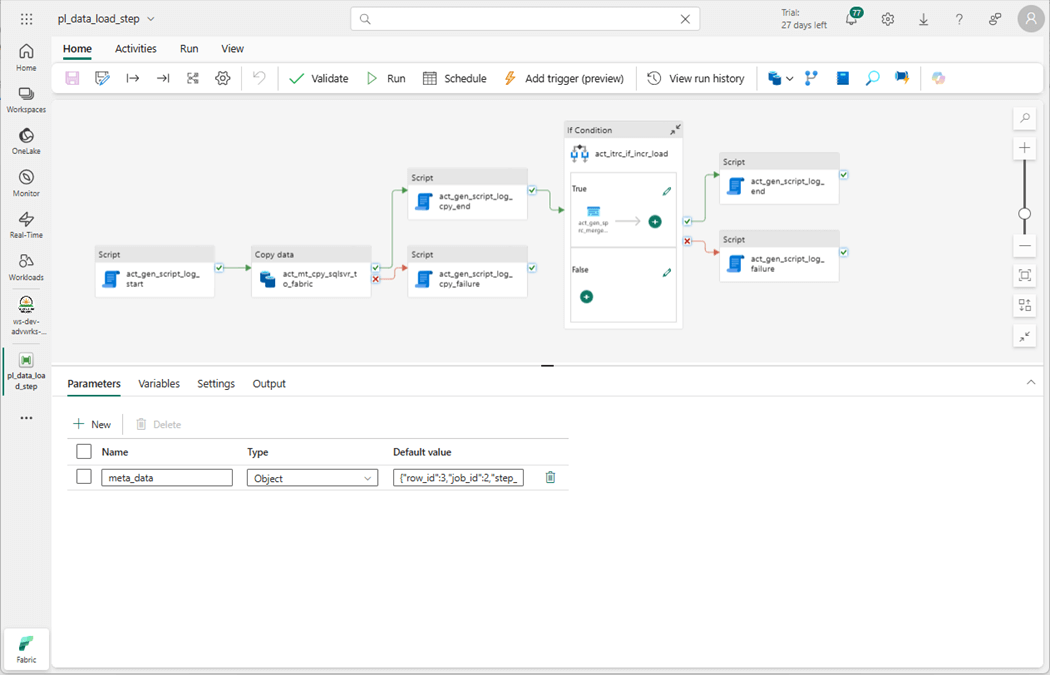Click the Validate button

coord(318,78)
